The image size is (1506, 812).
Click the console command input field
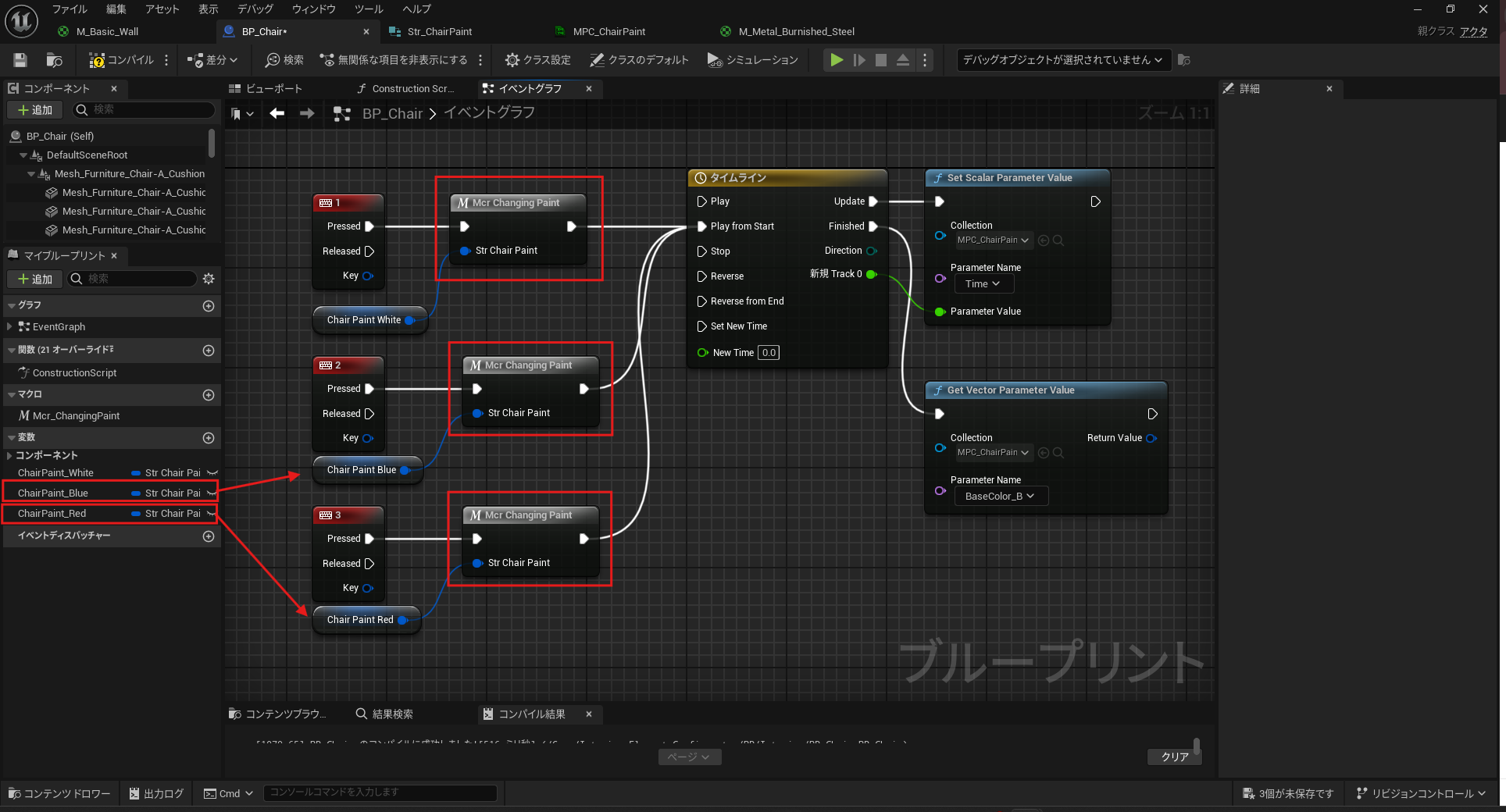[380, 792]
